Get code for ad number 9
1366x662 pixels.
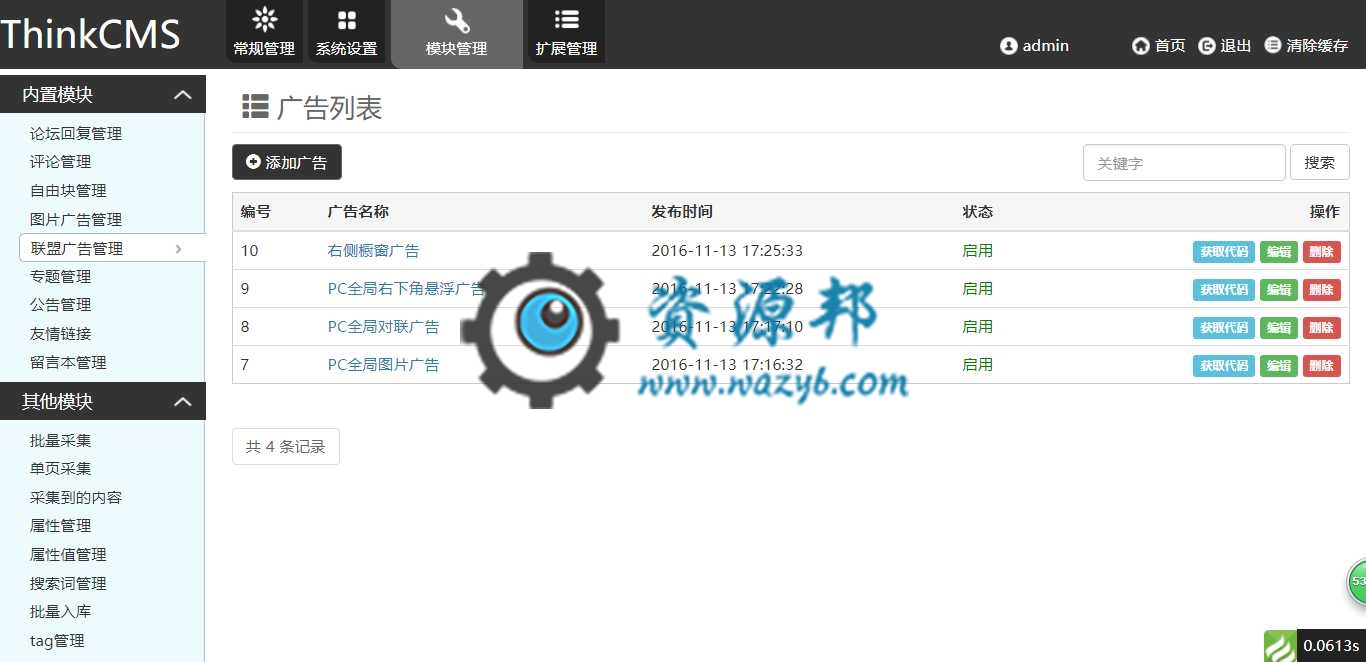pyautogui.click(x=1224, y=290)
